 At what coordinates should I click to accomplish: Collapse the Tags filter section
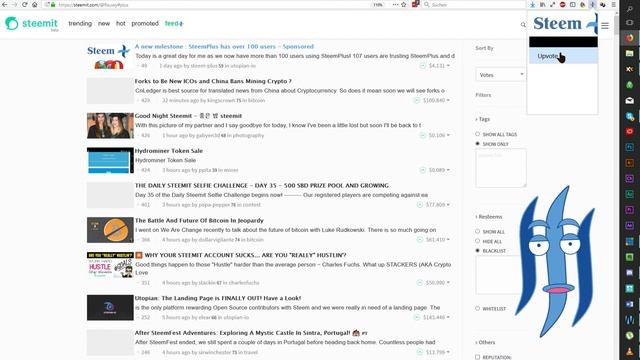click(x=482, y=119)
